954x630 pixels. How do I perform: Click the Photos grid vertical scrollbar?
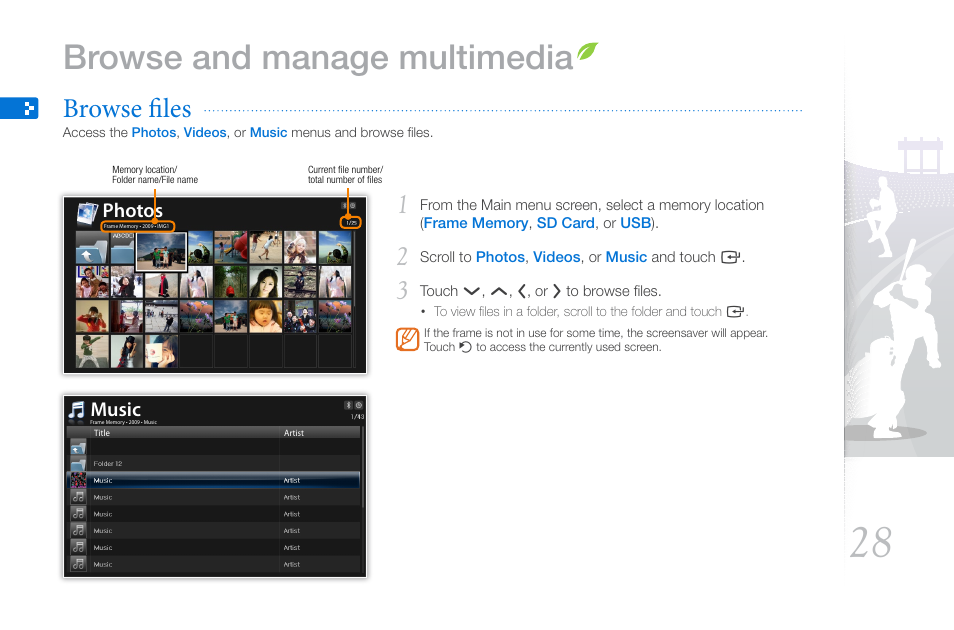tap(355, 299)
